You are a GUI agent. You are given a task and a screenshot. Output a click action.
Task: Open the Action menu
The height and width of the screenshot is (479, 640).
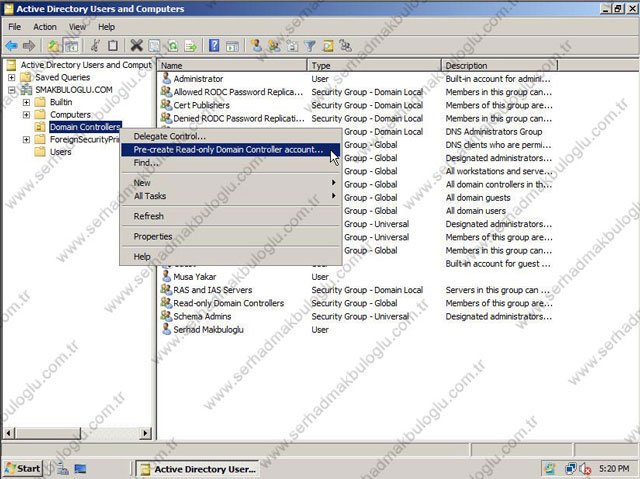pyautogui.click(x=45, y=27)
